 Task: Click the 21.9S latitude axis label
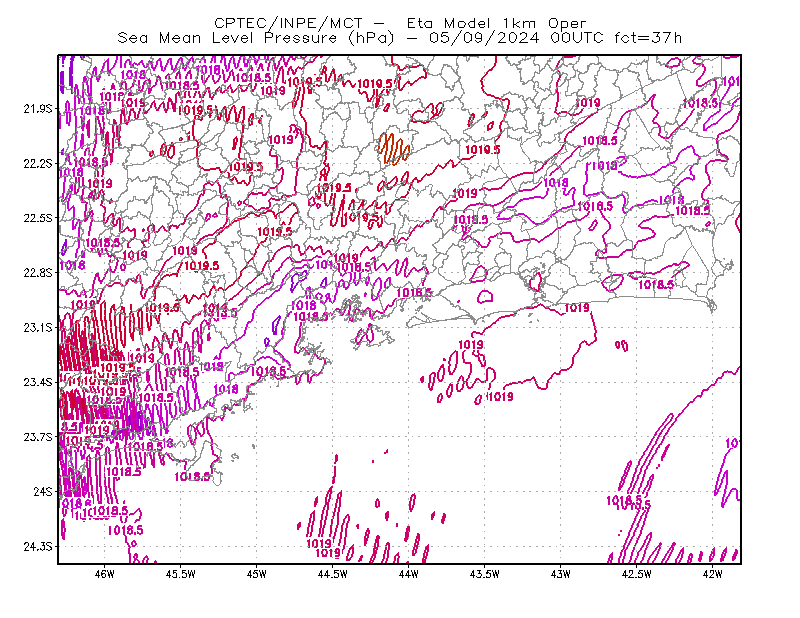point(38,109)
